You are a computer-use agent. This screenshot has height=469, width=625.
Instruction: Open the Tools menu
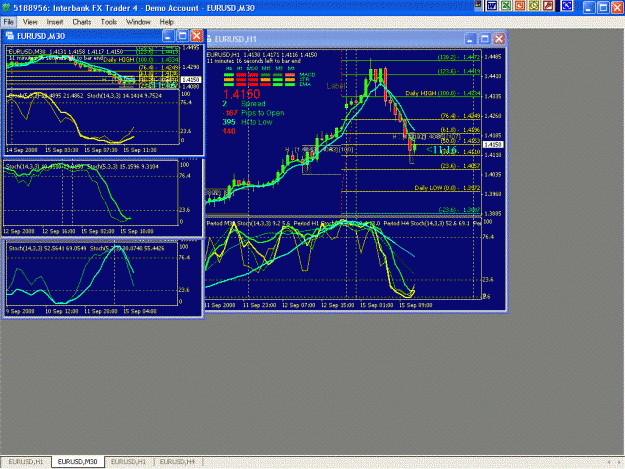(x=108, y=22)
